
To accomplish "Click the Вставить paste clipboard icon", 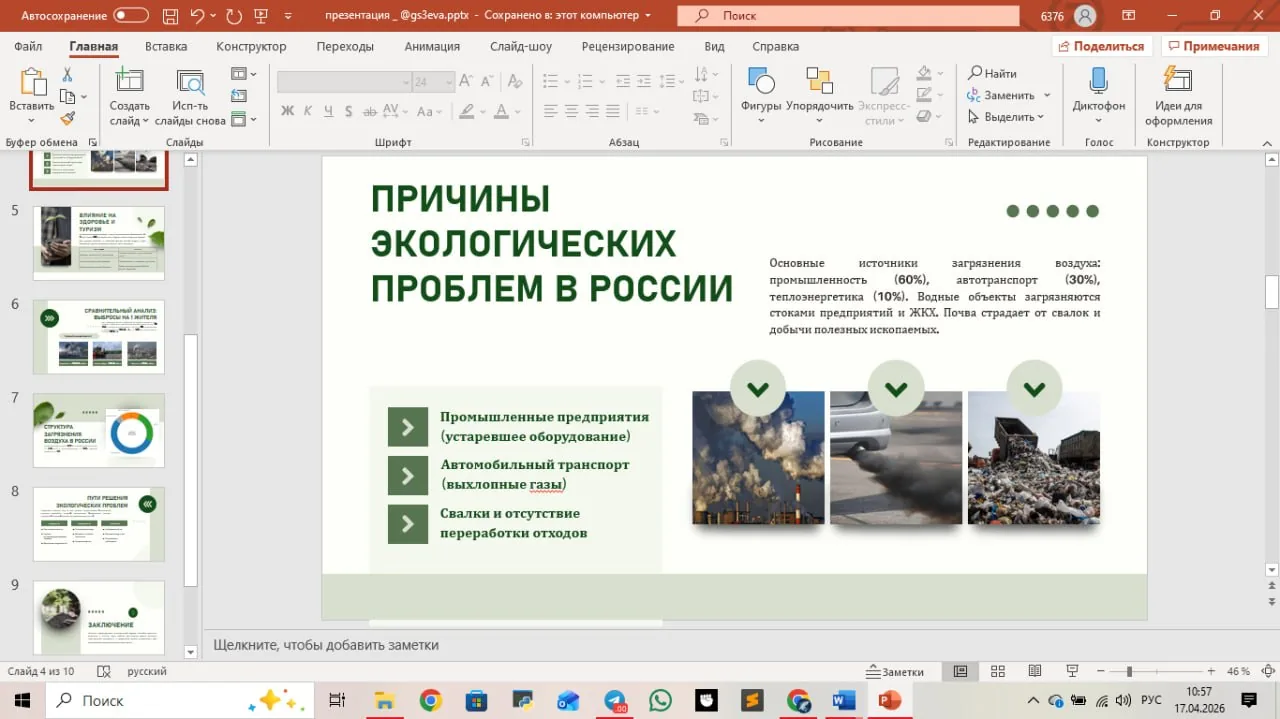I will (32, 82).
